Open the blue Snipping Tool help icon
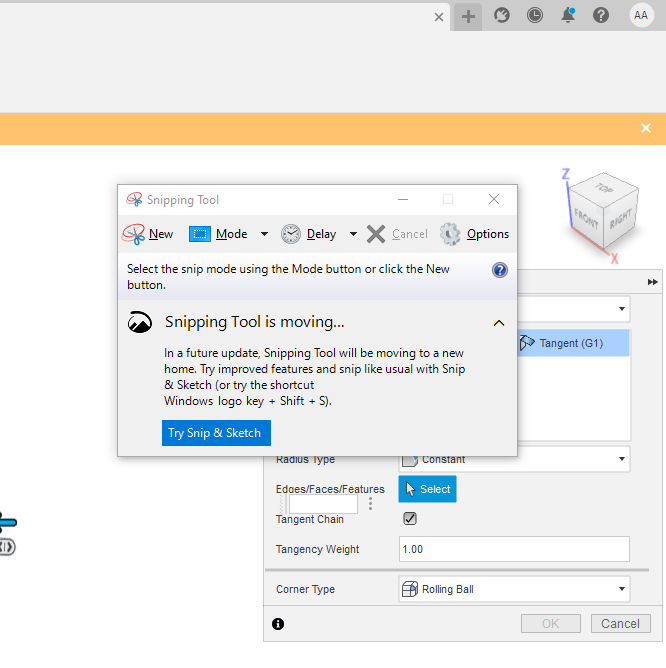666x668 pixels. 499,270
